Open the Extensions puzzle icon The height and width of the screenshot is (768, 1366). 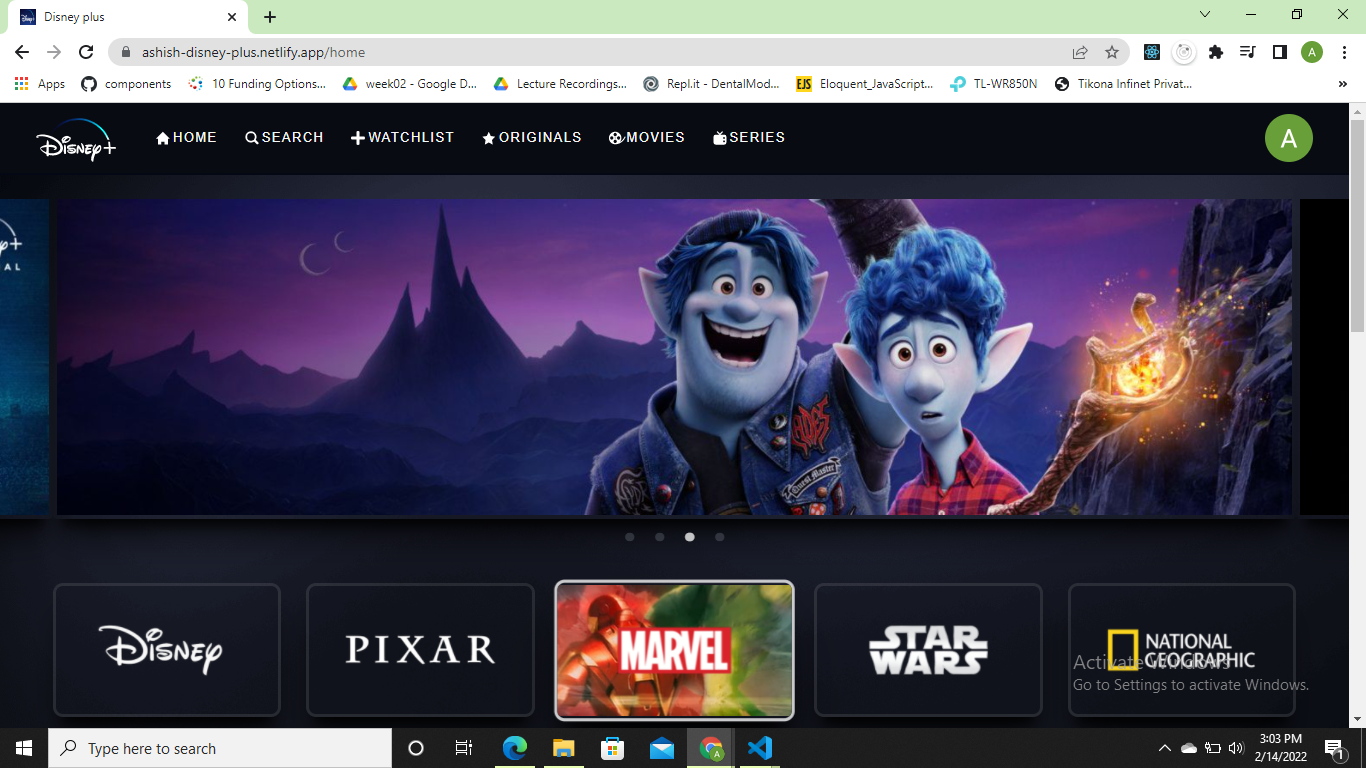[x=1216, y=52]
